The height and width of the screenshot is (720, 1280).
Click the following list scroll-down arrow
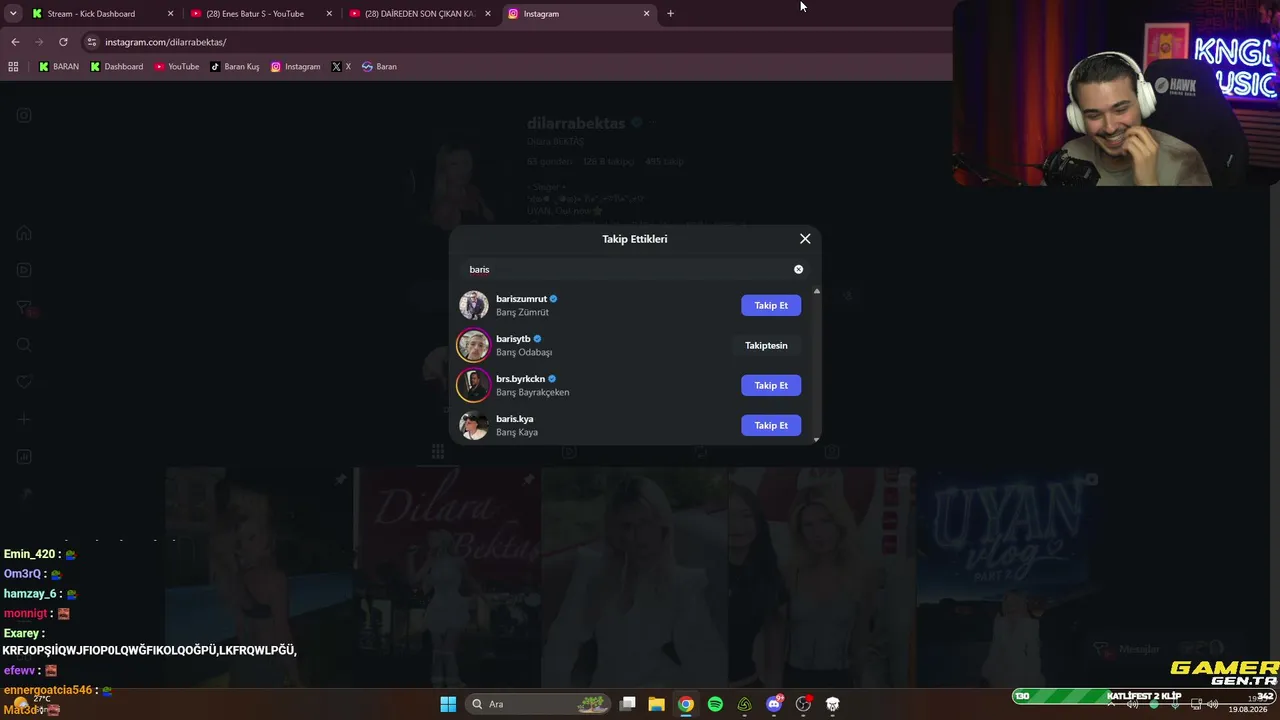point(816,439)
